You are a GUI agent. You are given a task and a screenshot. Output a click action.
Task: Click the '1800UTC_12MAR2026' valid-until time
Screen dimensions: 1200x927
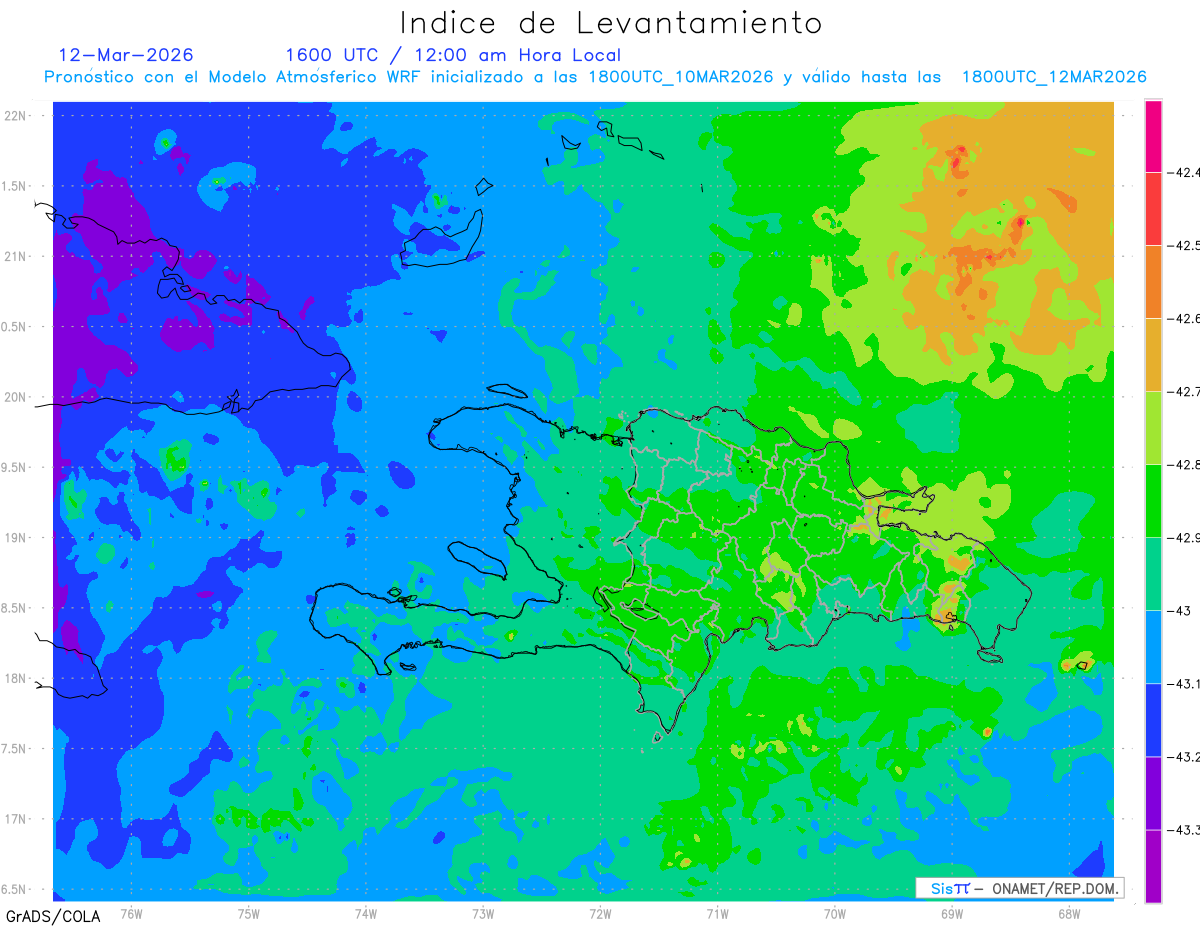[x=1054, y=77]
